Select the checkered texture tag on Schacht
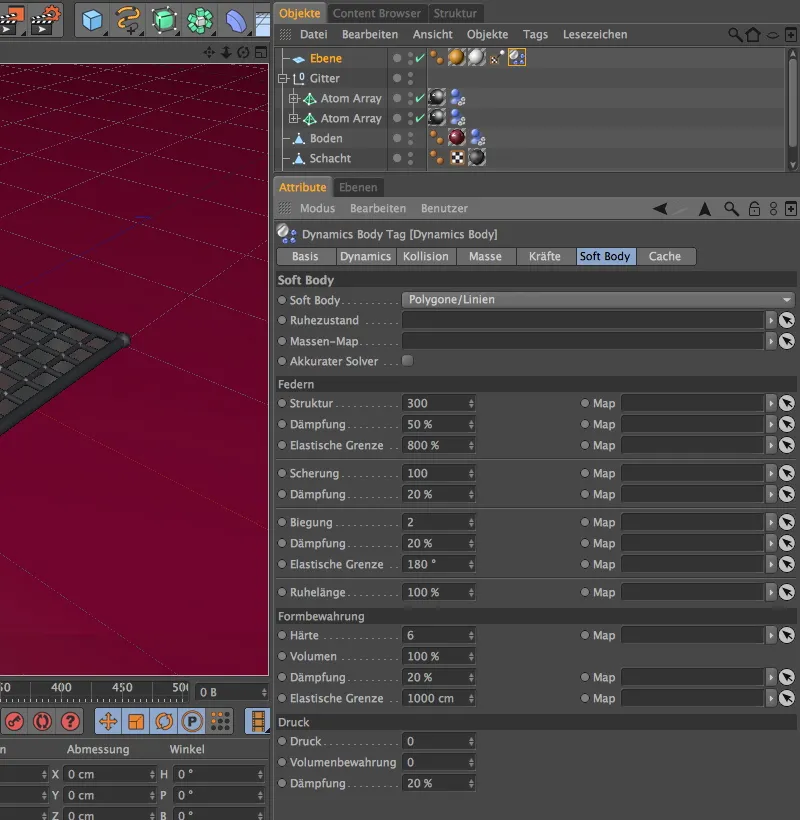Screen dimensions: 800x820 (457, 157)
